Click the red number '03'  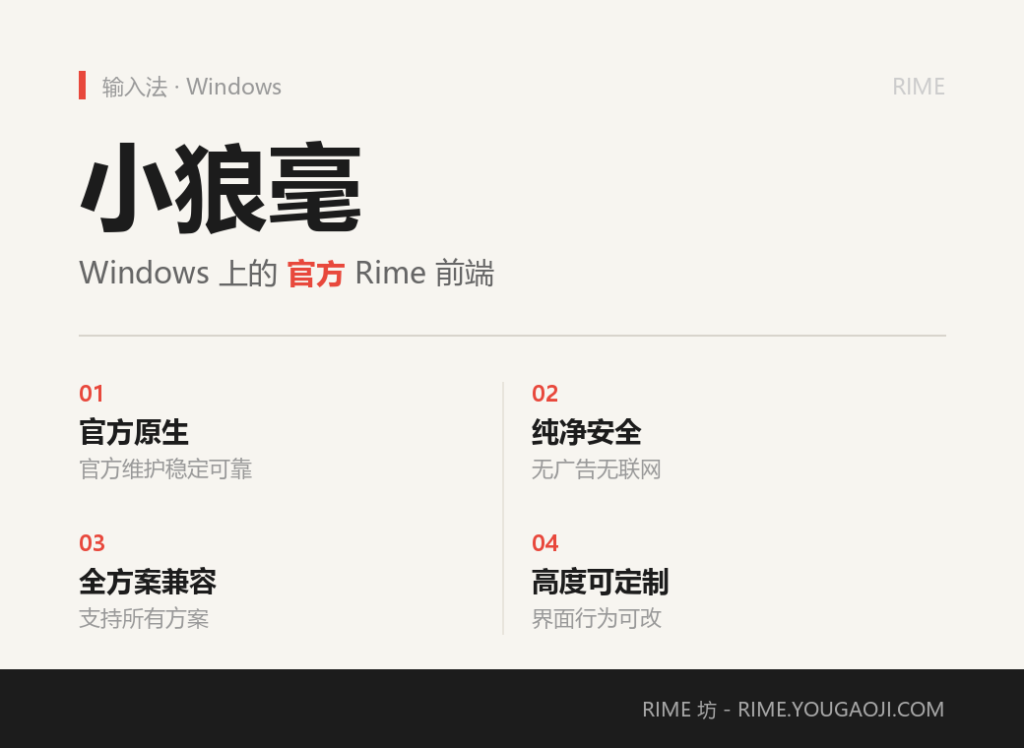pyautogui.click(x=92, y=543)
